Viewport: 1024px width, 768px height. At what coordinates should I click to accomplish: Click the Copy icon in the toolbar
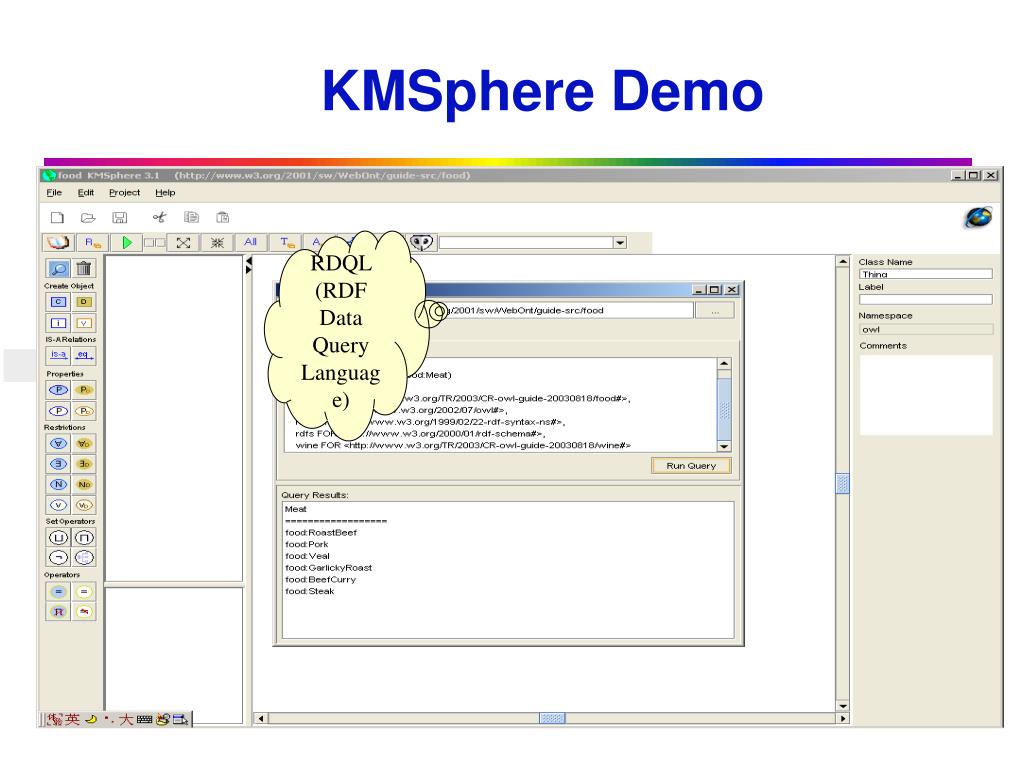coord(191,217)
